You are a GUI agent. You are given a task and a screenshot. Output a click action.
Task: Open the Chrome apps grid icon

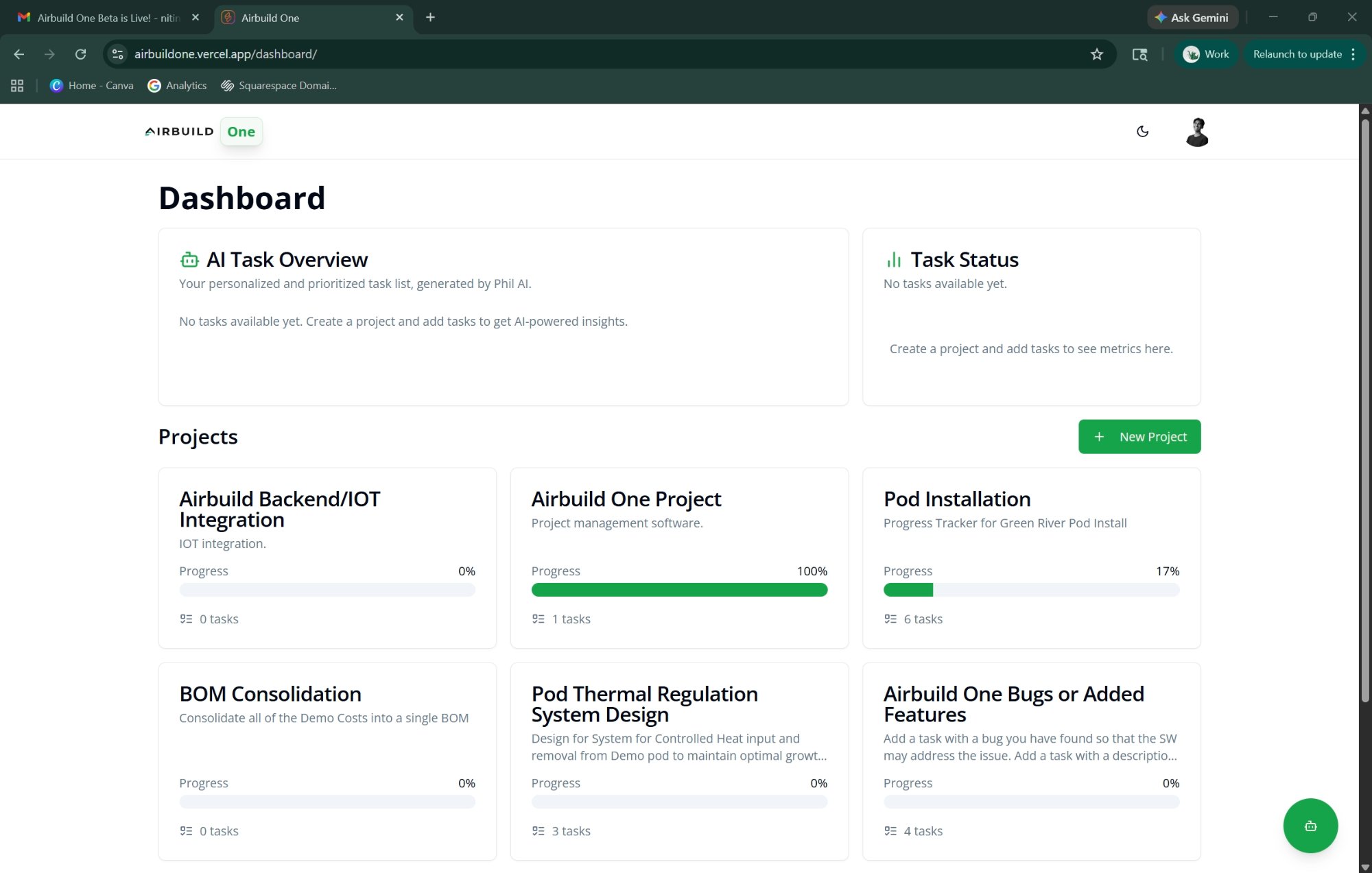click(17, 85)
